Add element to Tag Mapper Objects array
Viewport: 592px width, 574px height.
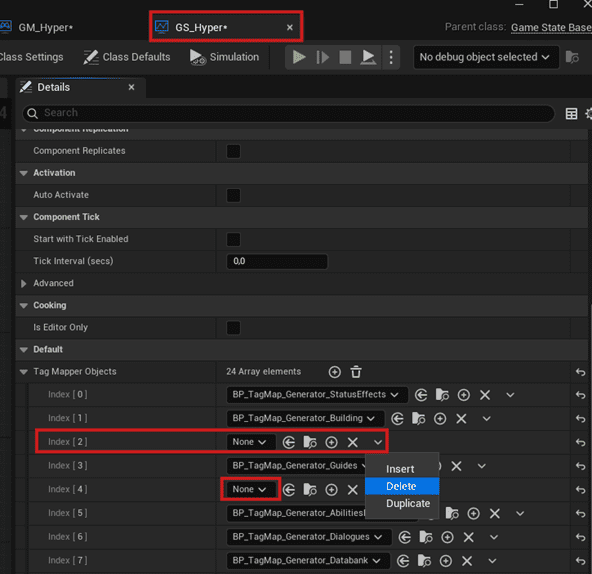point(335,372)
